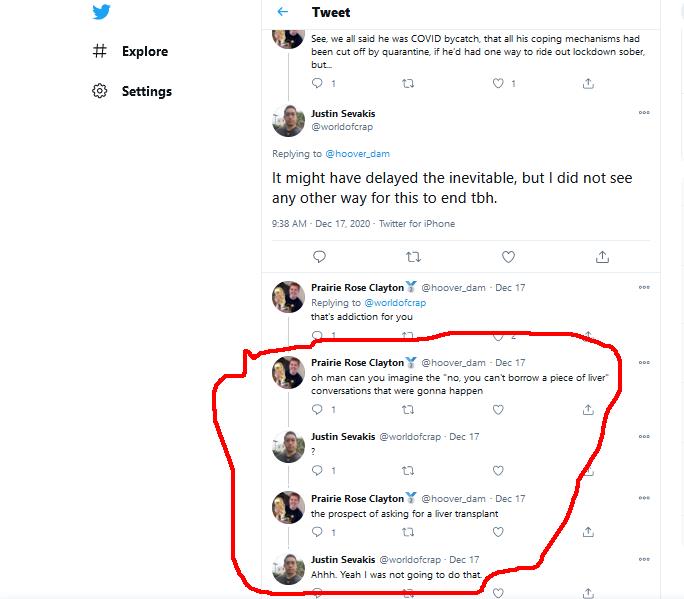684x599 pixels.
Task: Open more menu on "that's addiction for you" reply
Action: click(643, 287)
